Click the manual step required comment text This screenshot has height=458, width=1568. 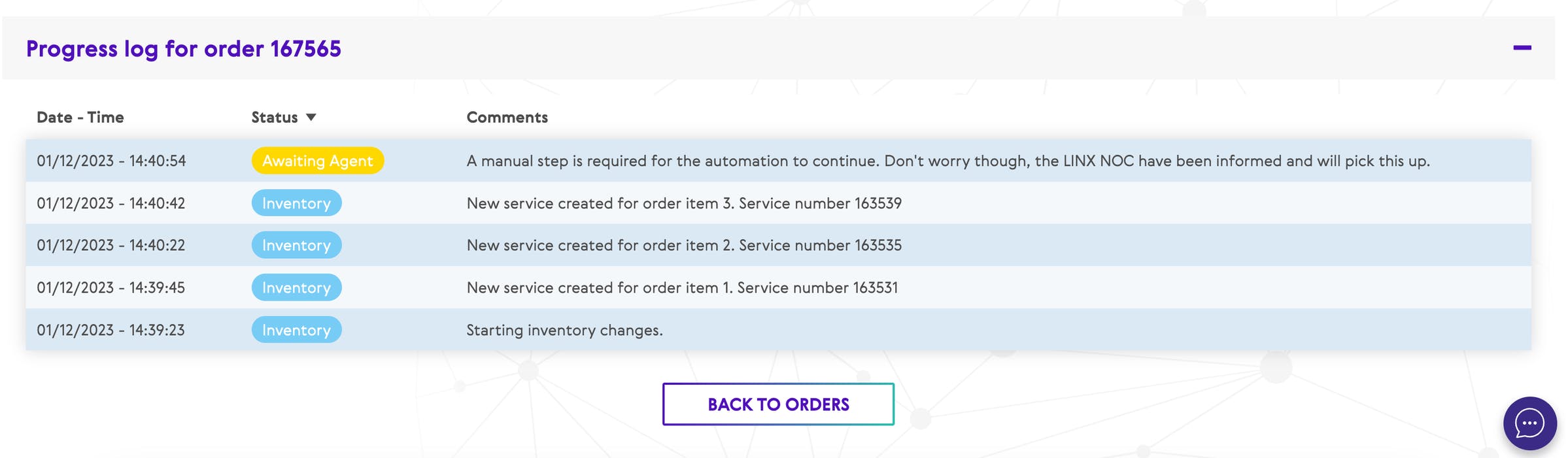coord(948,161)
